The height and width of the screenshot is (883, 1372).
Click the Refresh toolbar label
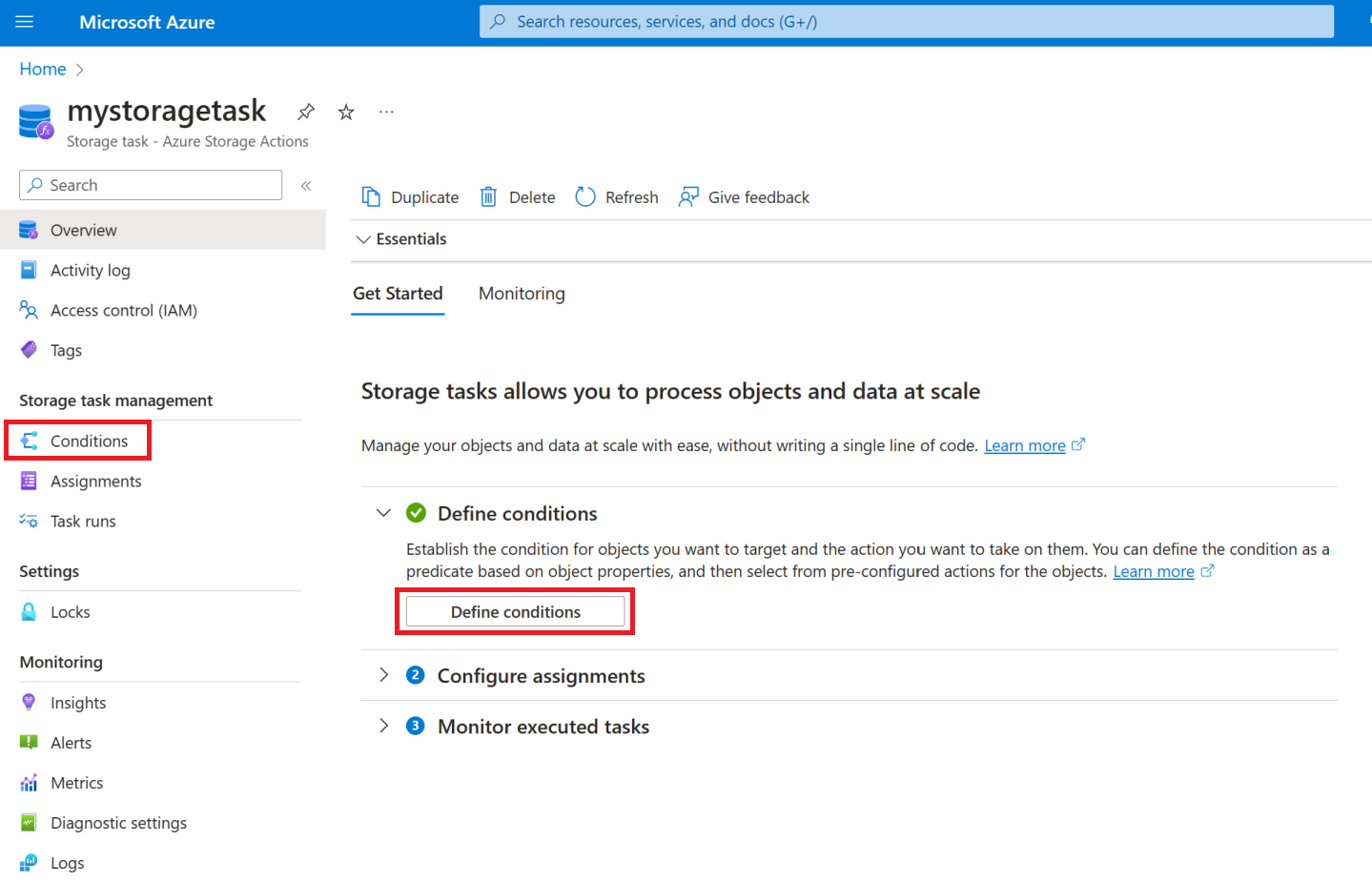[631, 197]
